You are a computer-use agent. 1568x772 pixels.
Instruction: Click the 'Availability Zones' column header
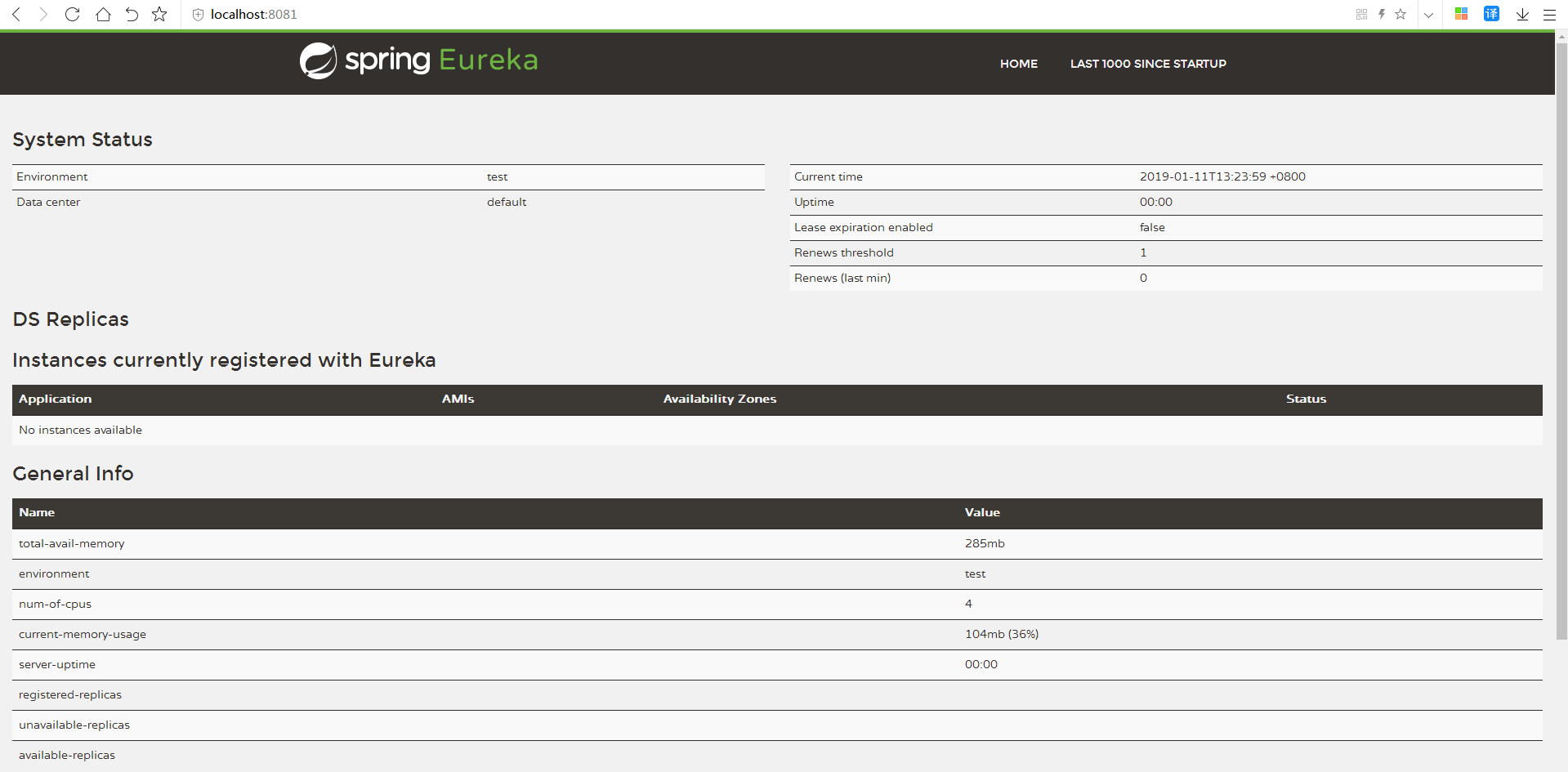720,399
